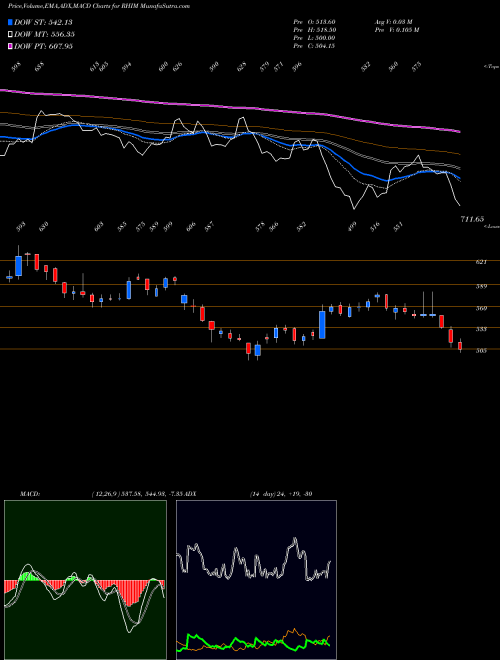Click the 505 price level label
500x660 pixels.
pyautogui.click(x=481, y=350)
